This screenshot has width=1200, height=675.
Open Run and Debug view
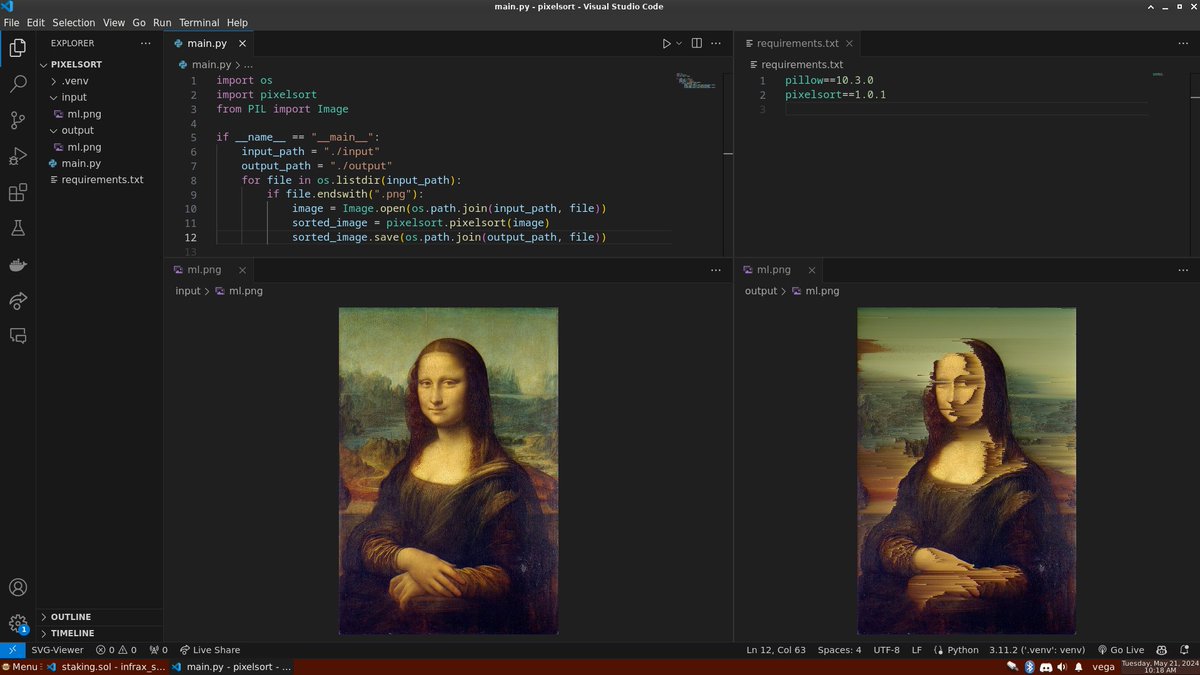[x=18, y=156]
